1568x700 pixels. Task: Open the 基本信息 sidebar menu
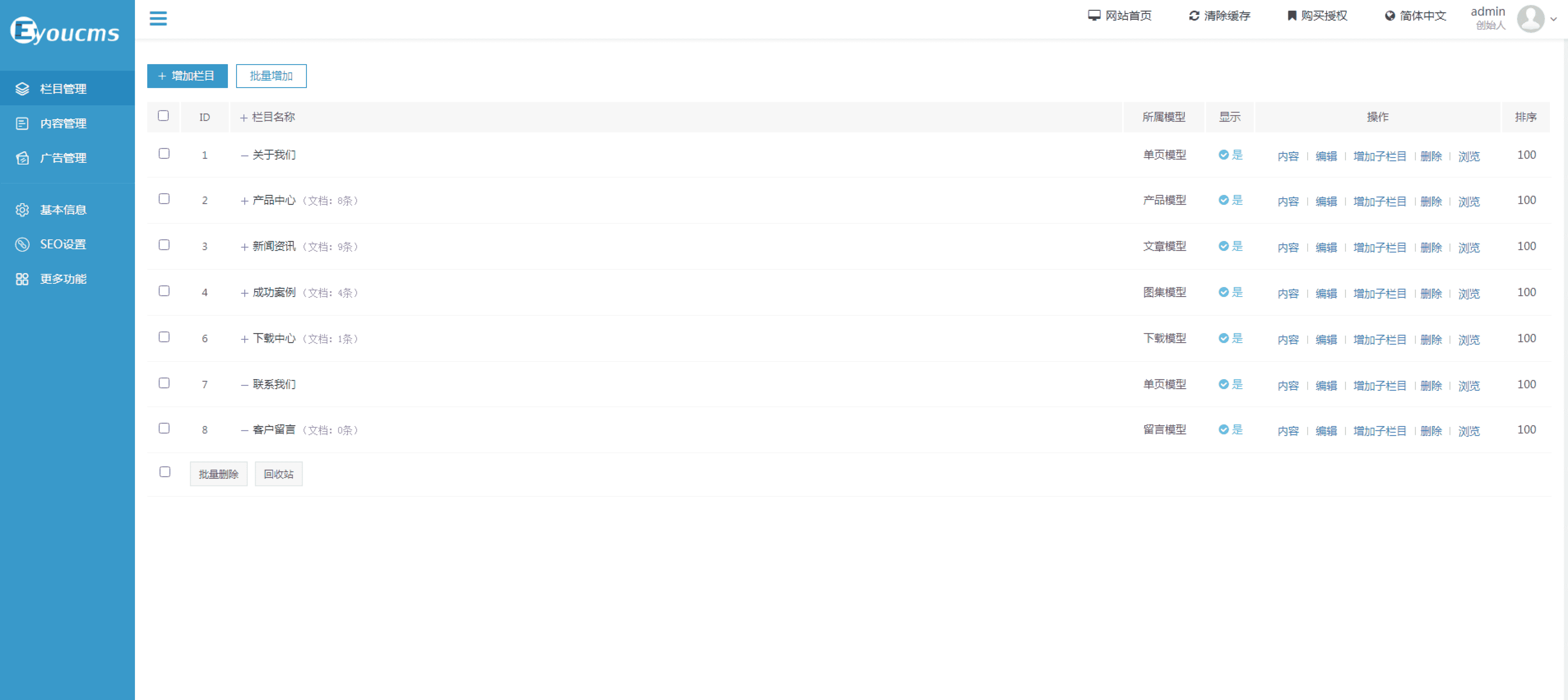[x=67, y=210]
